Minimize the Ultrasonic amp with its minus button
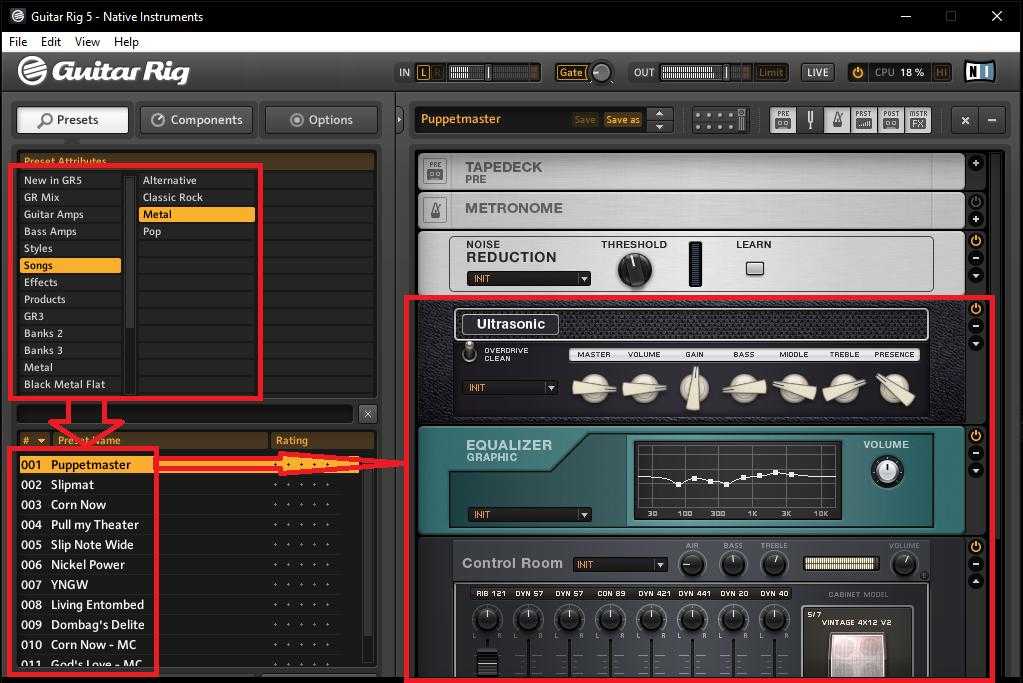Viewport: 1023px width, 683px height. point(975,326)
